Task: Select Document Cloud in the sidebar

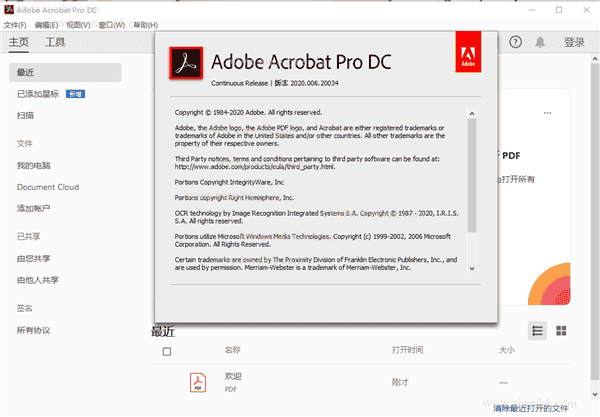Action: click(48, 187)
